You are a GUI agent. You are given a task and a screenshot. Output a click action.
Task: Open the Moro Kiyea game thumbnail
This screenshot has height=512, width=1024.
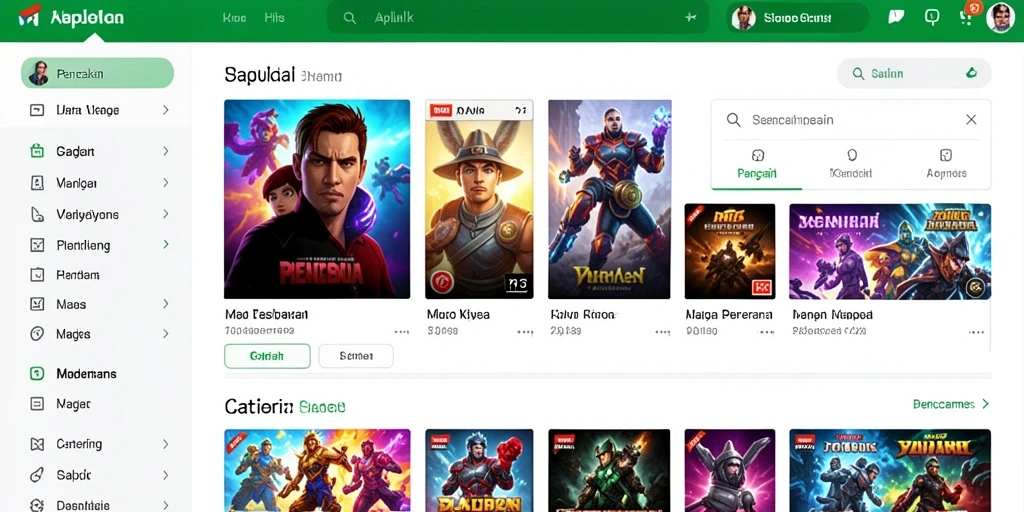point(479,199)
